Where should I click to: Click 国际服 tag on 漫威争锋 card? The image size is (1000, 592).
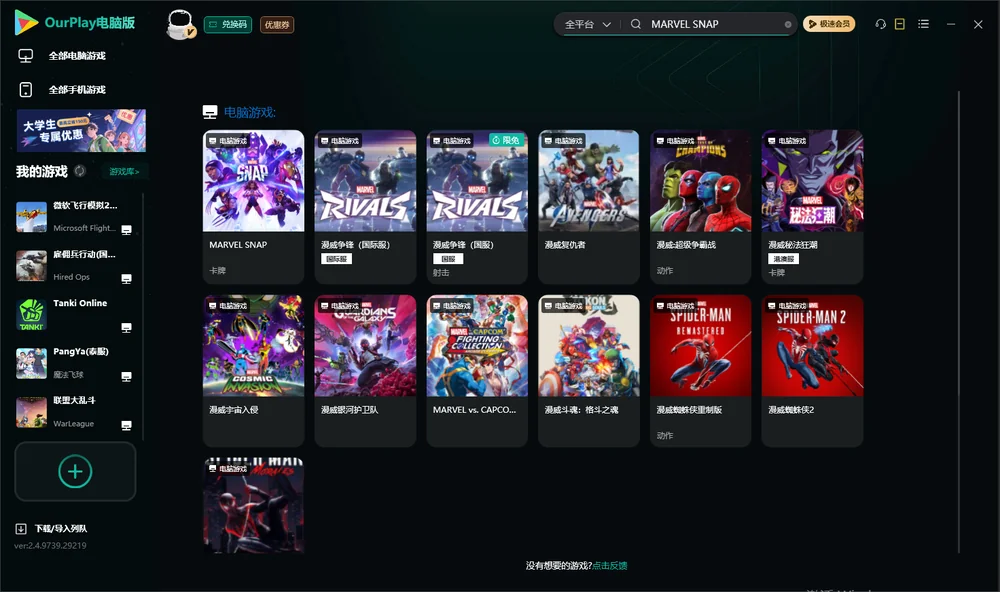coord(336,258)
